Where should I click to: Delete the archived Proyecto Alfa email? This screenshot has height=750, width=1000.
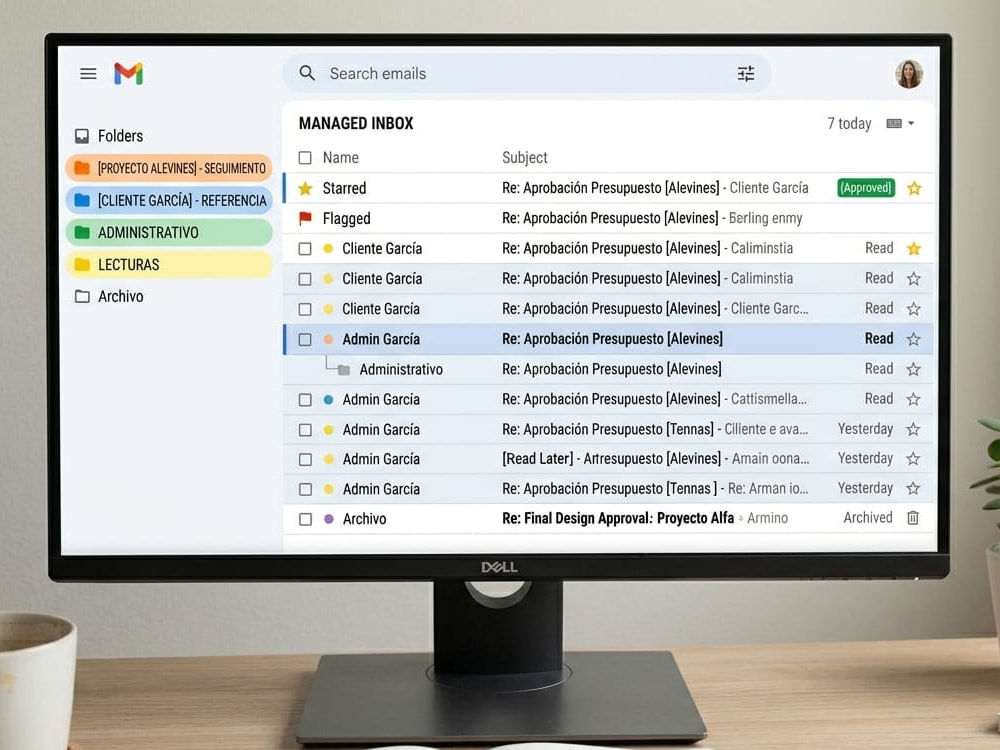(x=913, y=518)
